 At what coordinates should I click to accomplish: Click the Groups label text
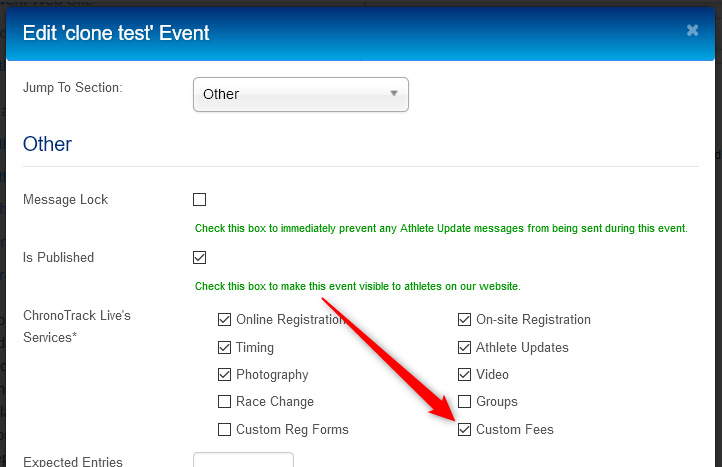(x=497, y=402)
